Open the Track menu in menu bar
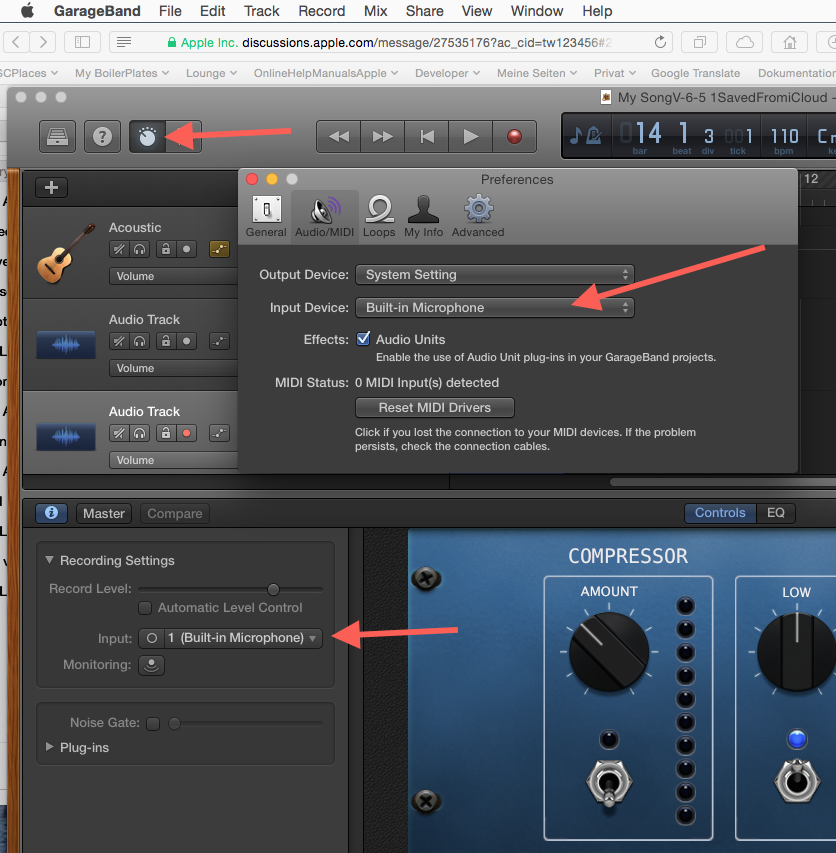Viewport: 836px width, 853px height. [262, 11]
